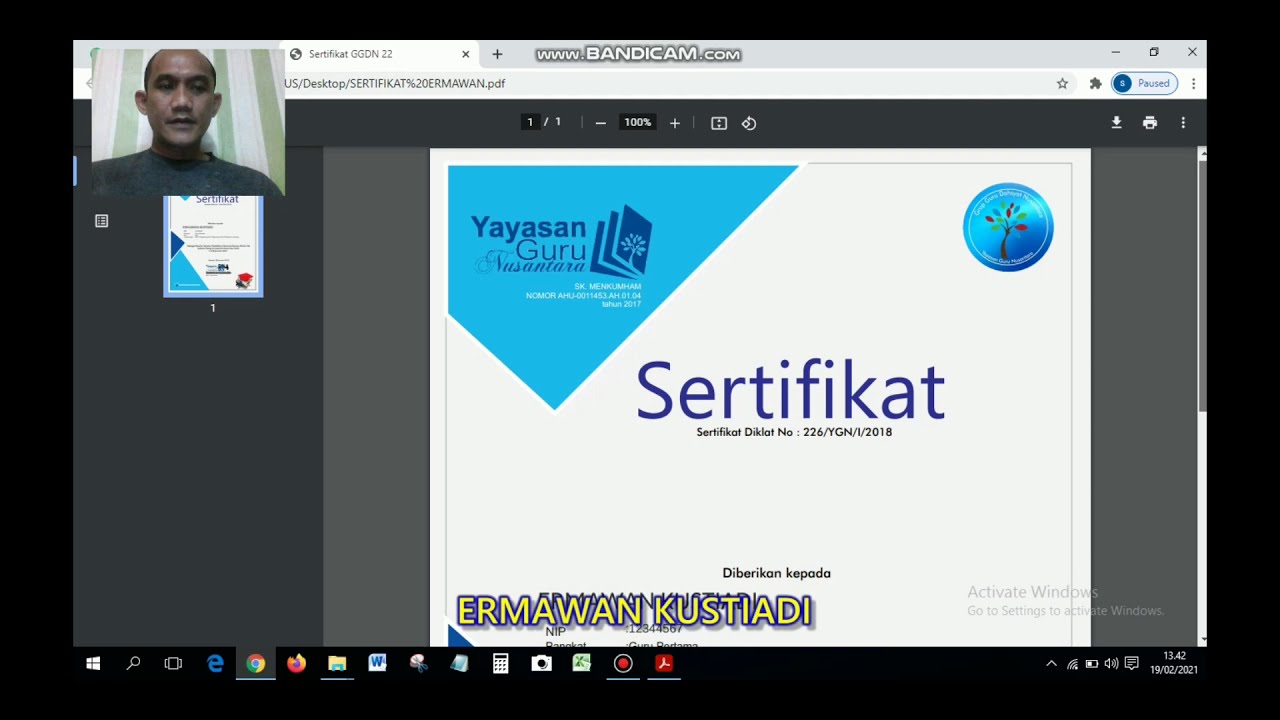
Task: Open Windows taskbar search
Action: pos(133,663)
